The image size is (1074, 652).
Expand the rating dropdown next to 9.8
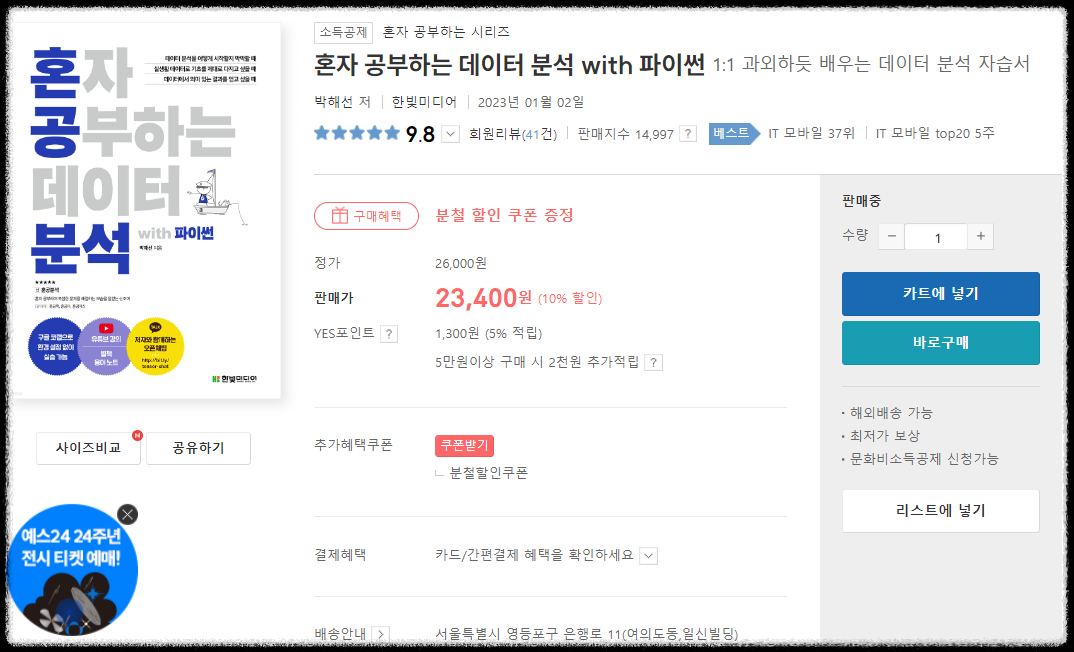[x=450, y=134]
